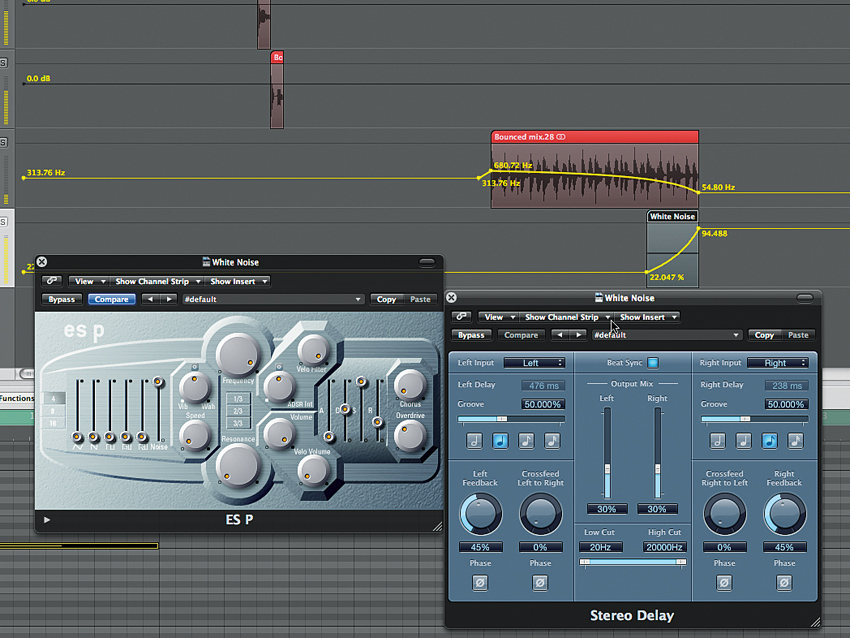Invert phase under Left Feedback
Image resolution: width=850 pixels, height=638 pixels.
pyautogui.click(x=480, y=583)
